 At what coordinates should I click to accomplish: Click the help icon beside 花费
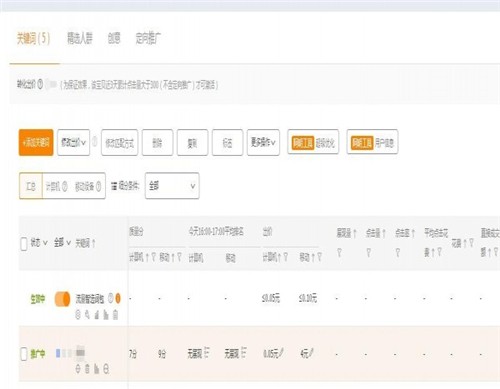[x=471, y=243]
